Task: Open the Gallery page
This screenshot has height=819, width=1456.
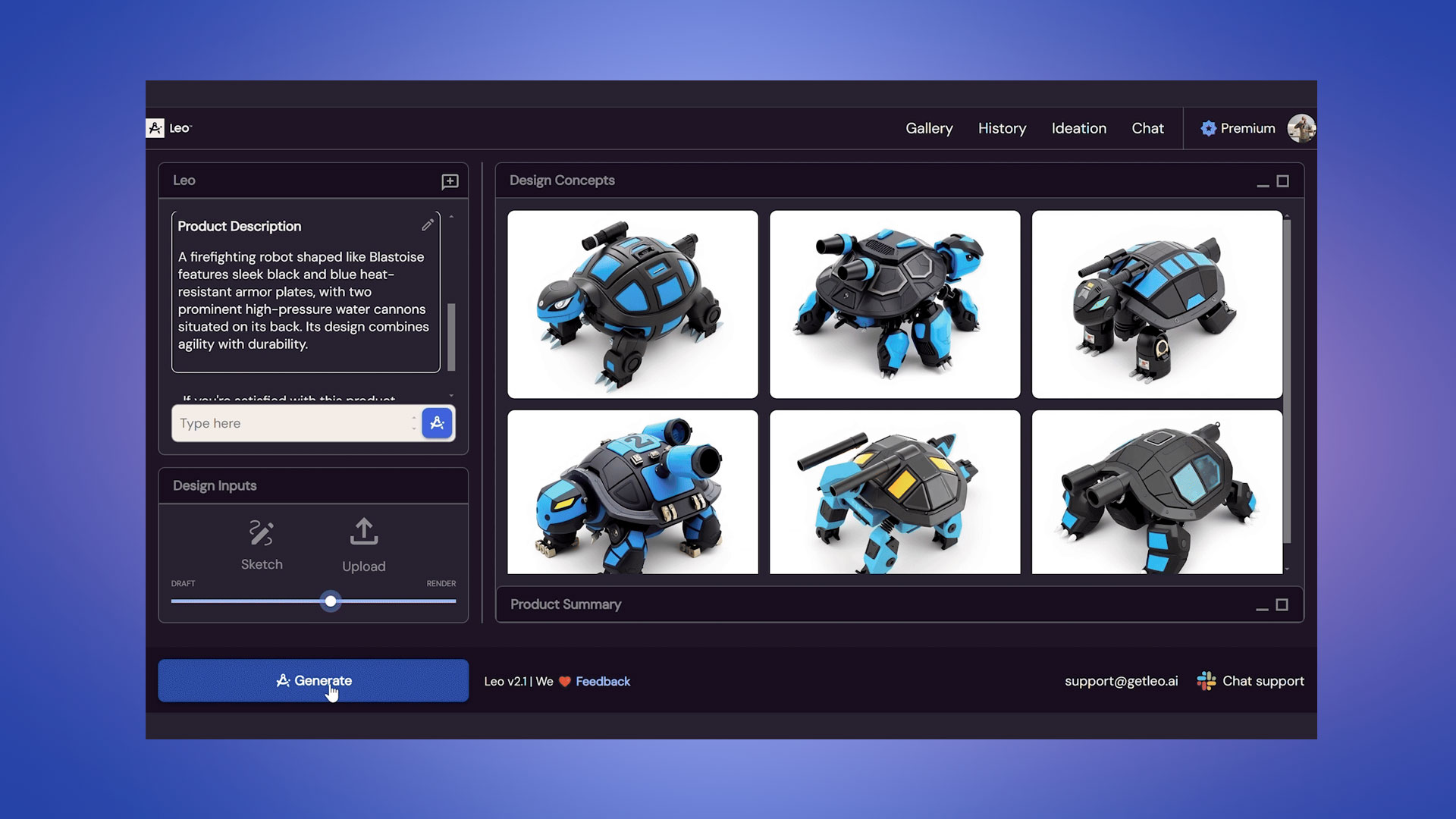Action: (929, 128)
